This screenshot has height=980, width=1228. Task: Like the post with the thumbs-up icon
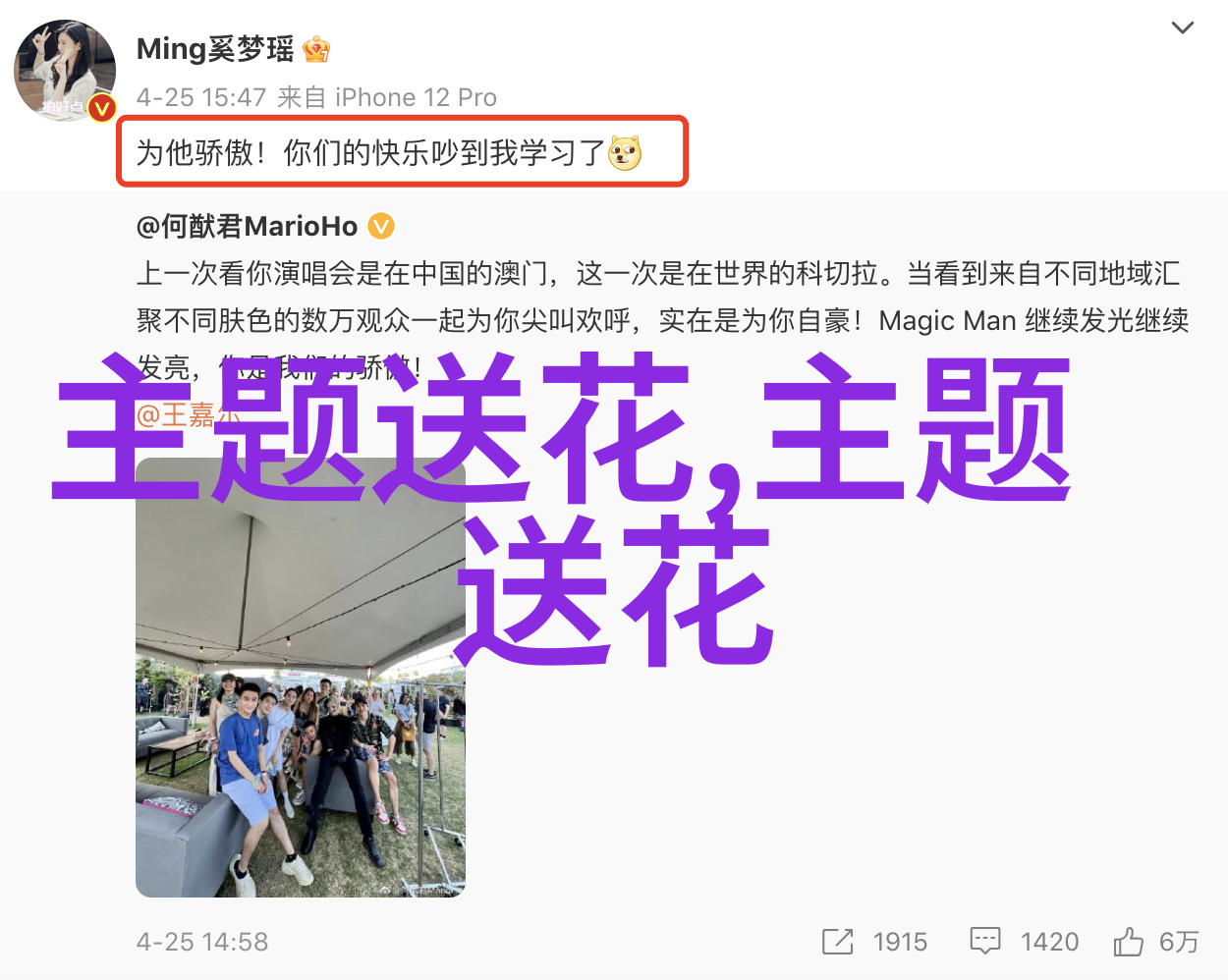coord(1128,942)
